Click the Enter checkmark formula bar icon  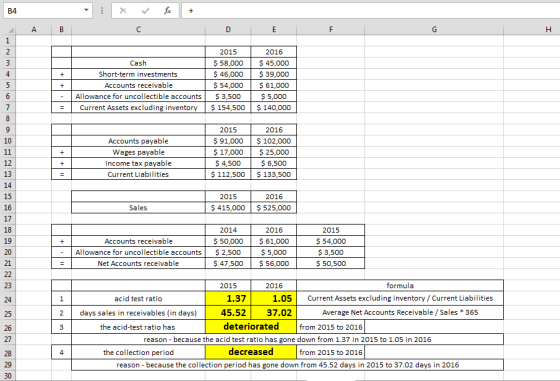[145, 11]
